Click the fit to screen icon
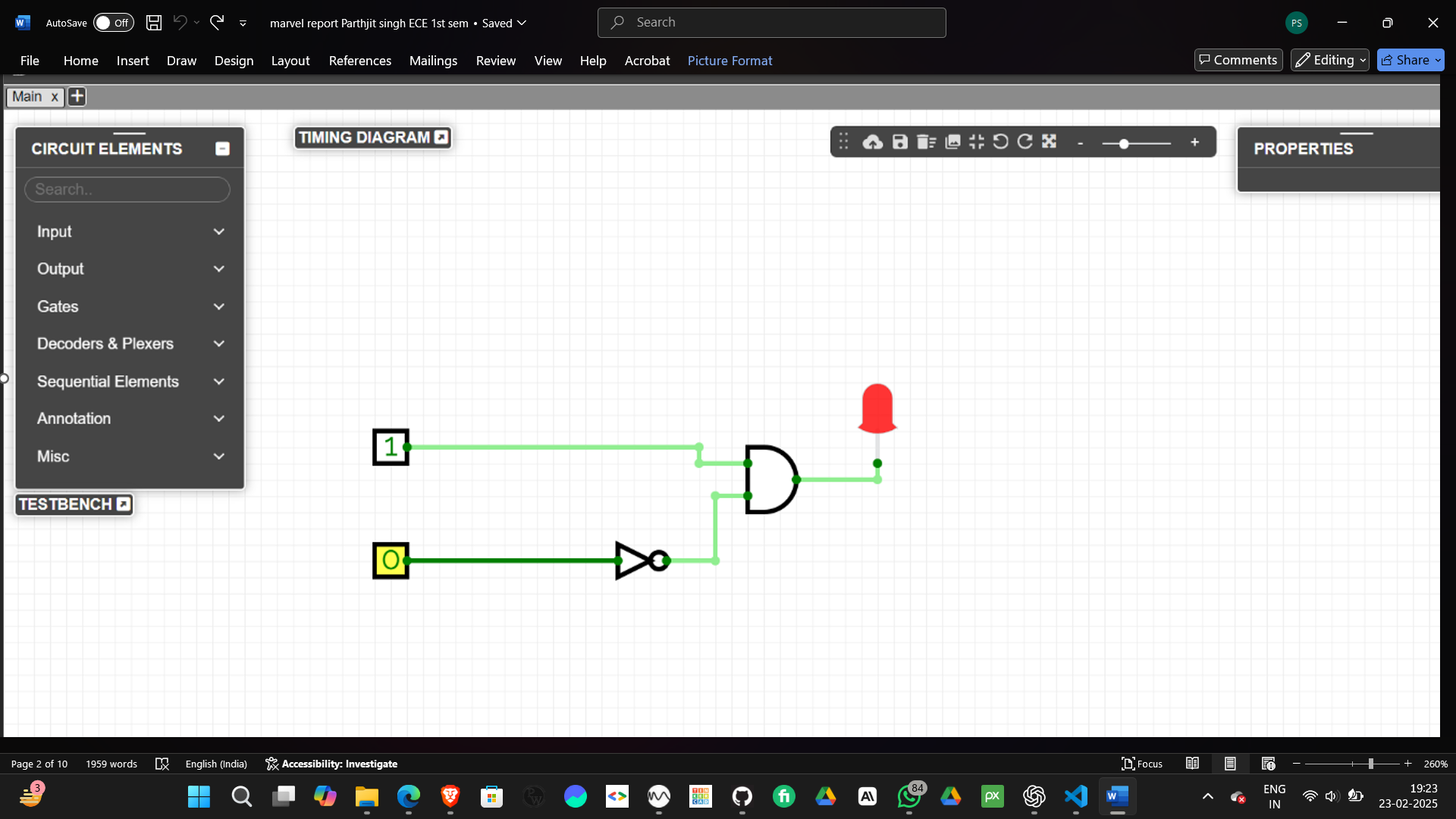This screenshot has width=1456, height=819. point(977,142)
